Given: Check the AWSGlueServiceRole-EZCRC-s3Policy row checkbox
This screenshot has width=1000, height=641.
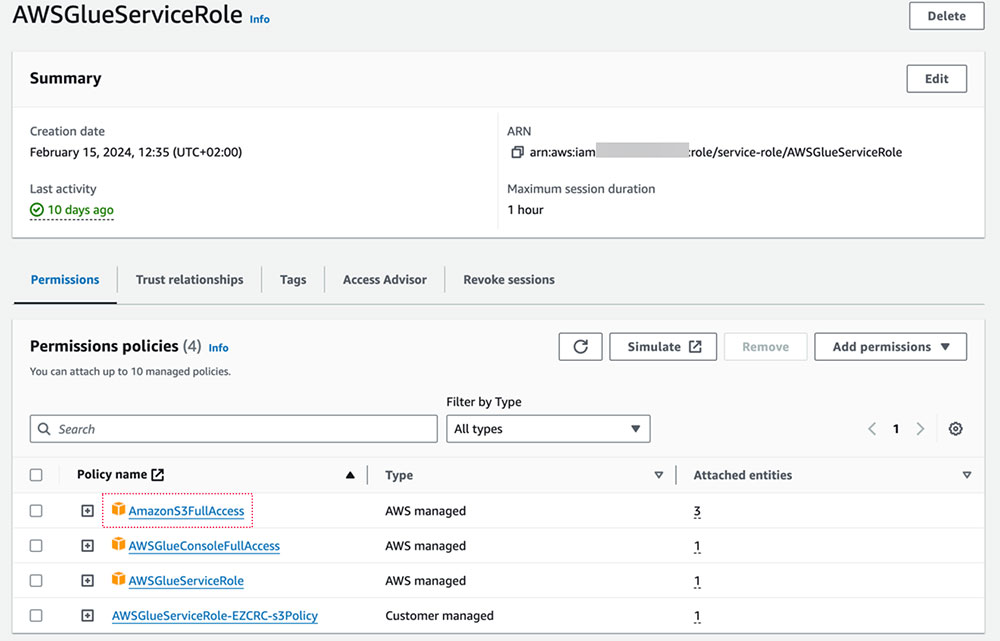Looking at the screenshot, I should [36, 615].
